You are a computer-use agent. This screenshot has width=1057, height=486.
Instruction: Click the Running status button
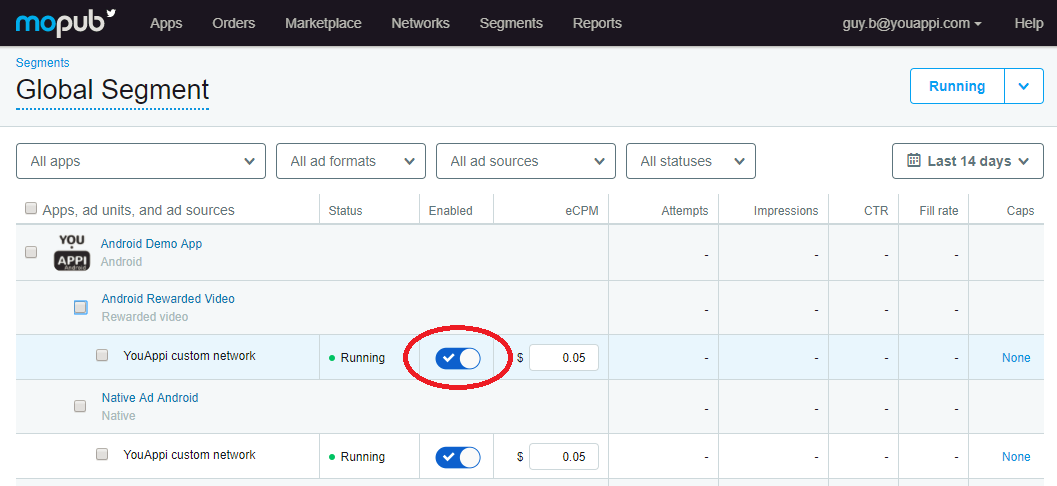tap(957, 86)
